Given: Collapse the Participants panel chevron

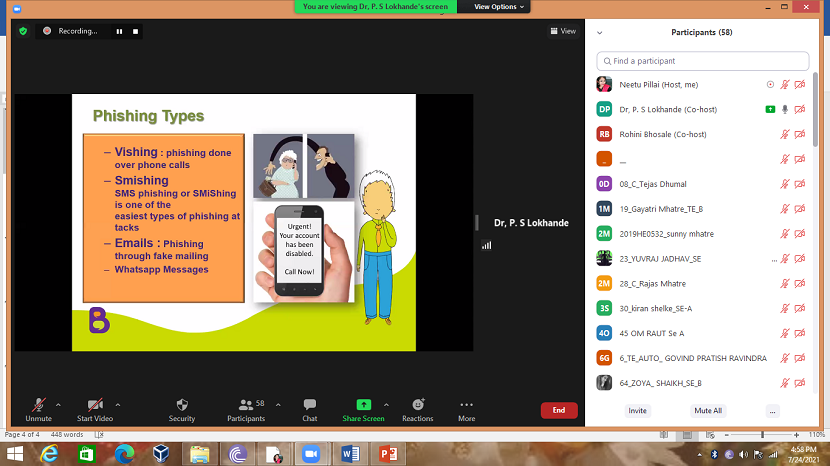Looking at the screenshot, I should 600,32.
